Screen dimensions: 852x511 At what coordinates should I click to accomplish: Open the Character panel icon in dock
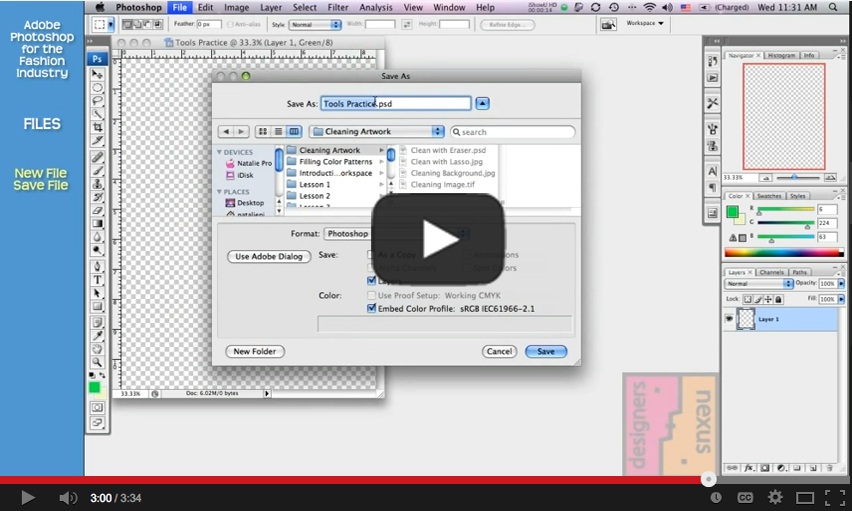click(712, 172)
